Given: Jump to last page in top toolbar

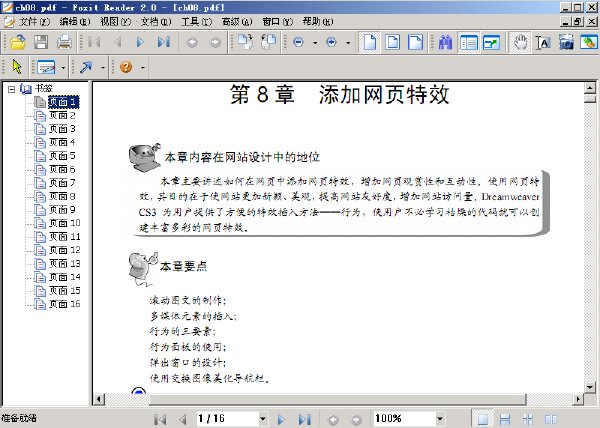Looking at the screenshot, I should [x=164, y=42].
